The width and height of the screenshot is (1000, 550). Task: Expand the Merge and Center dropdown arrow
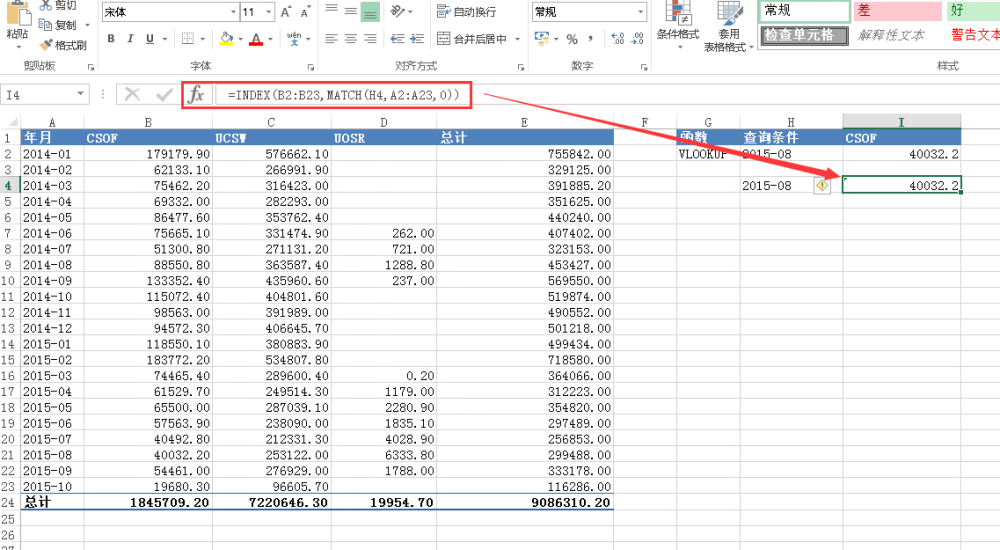click(x=517, y=40)
